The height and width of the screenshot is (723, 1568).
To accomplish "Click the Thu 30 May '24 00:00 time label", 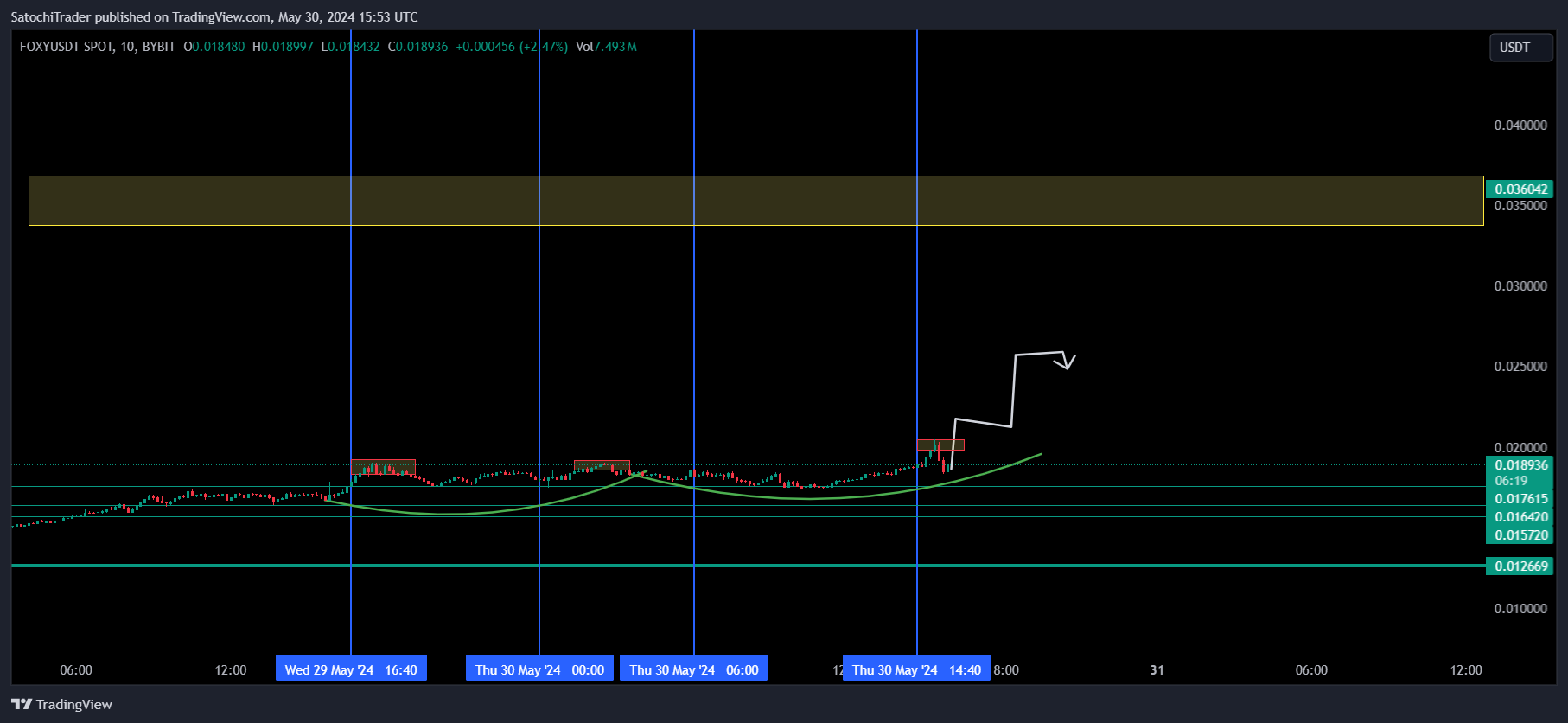I will click(x=539, y=669).
